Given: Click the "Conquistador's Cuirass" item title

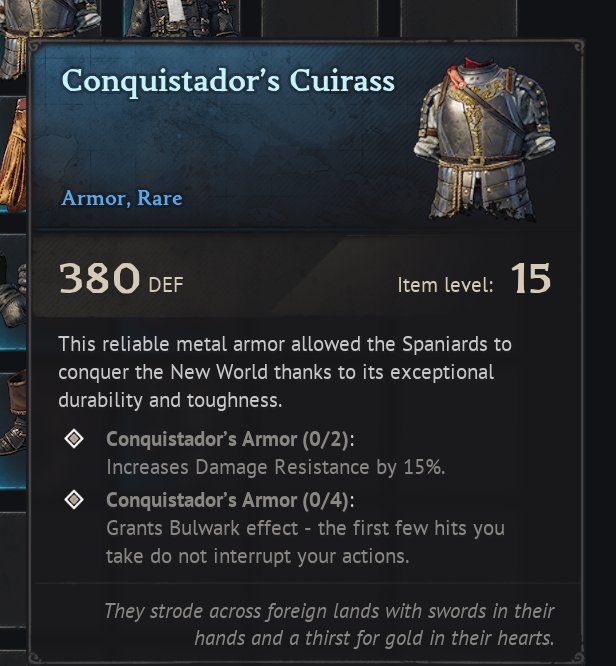Looking at the screenshot, I should pyautogui.click(x=228, y=81).
